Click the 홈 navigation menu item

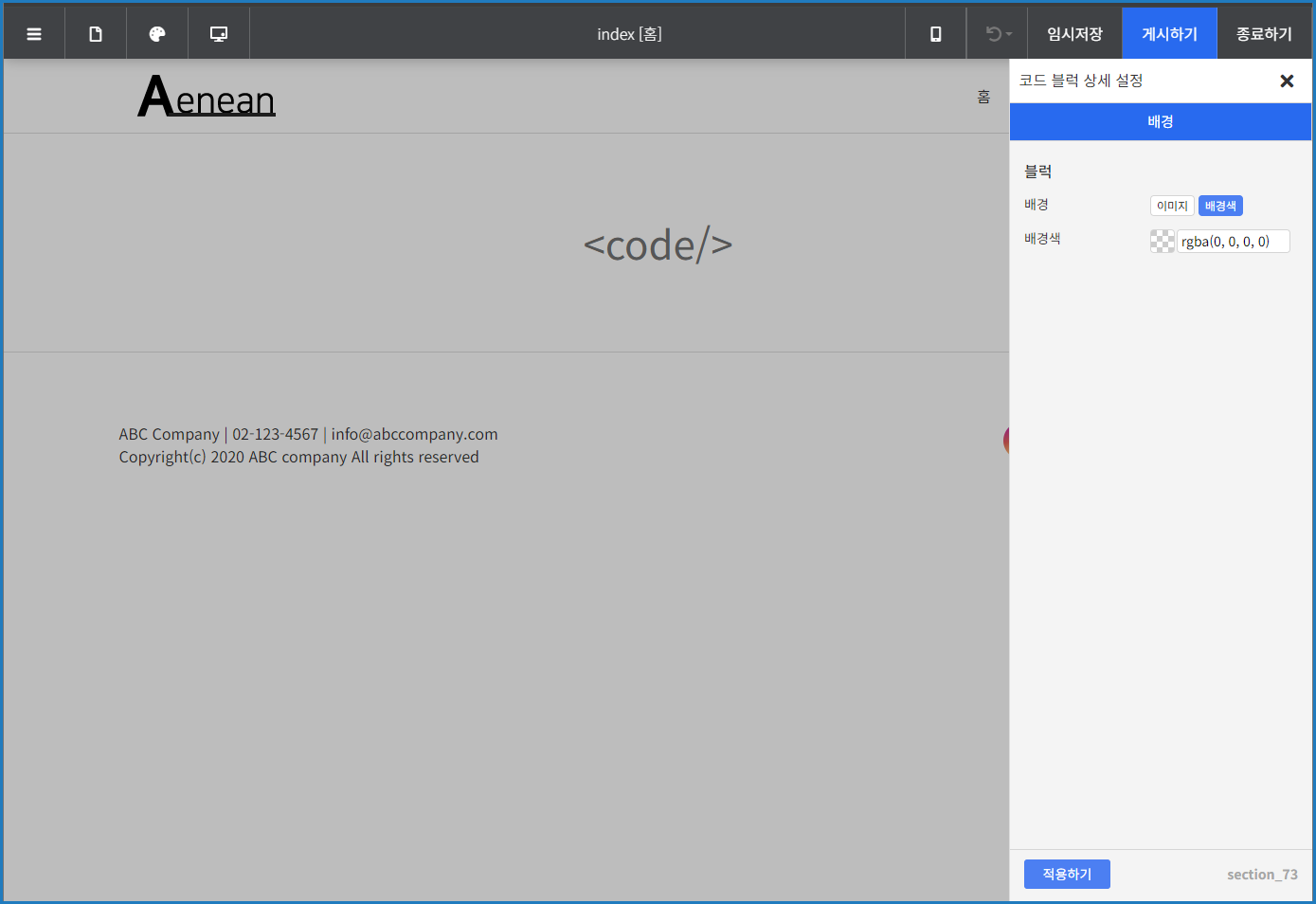[x=983, y=96]
